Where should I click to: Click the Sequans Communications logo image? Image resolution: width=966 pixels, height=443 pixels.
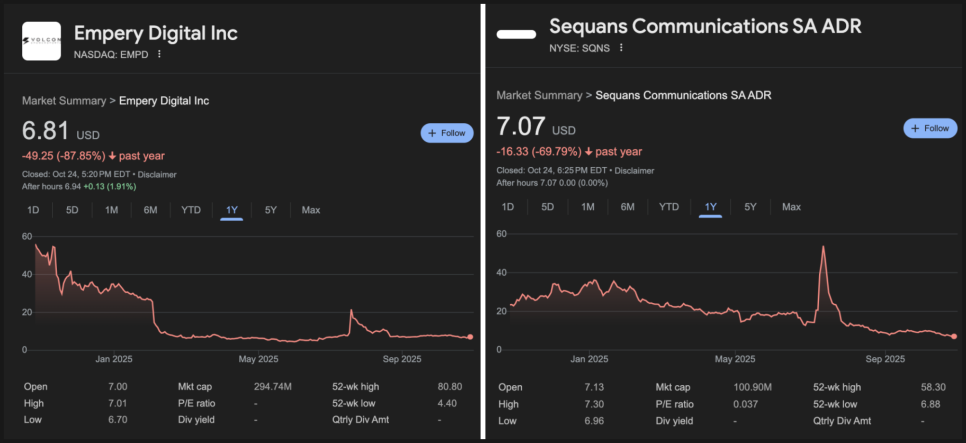coord(516,35)
